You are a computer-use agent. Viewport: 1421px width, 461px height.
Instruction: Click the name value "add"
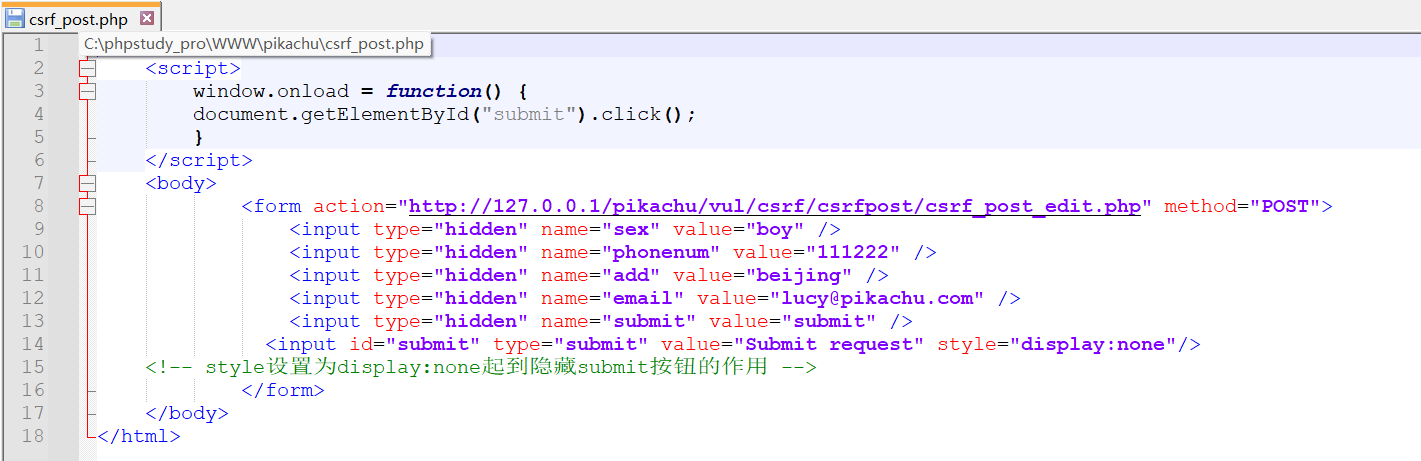click(x=631, y=275)
